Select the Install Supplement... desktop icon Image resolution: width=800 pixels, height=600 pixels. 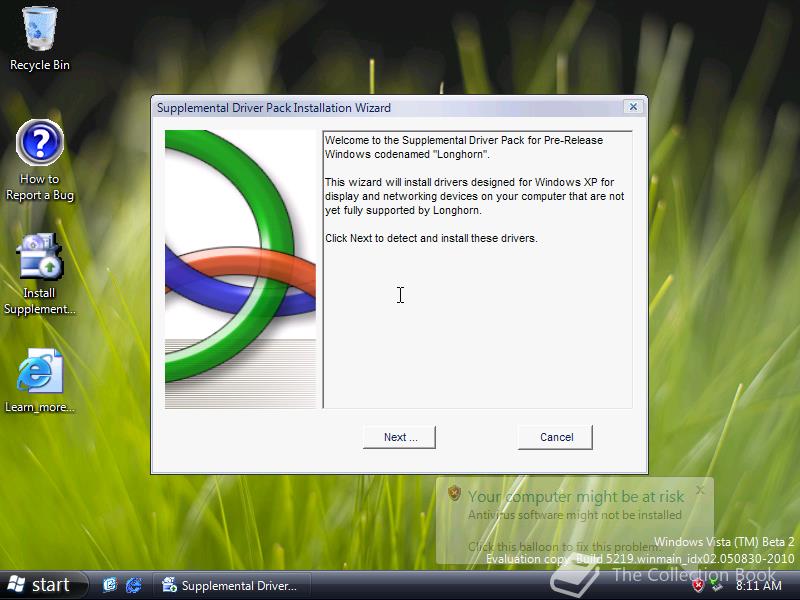coord(39,274)
